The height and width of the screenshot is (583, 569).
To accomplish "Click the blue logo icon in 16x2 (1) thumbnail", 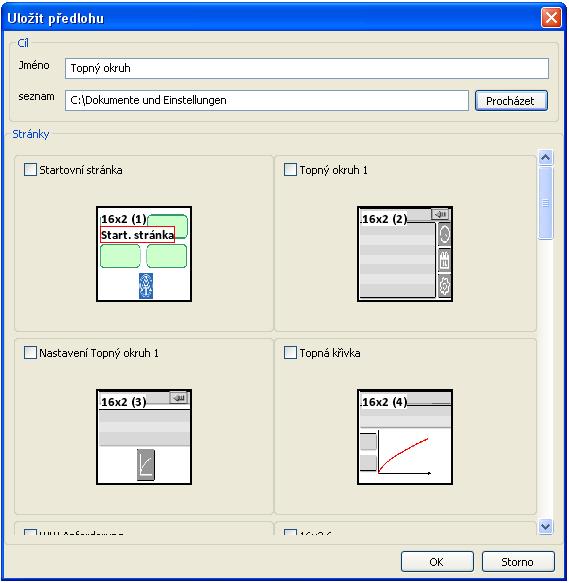I will point(146,286).
